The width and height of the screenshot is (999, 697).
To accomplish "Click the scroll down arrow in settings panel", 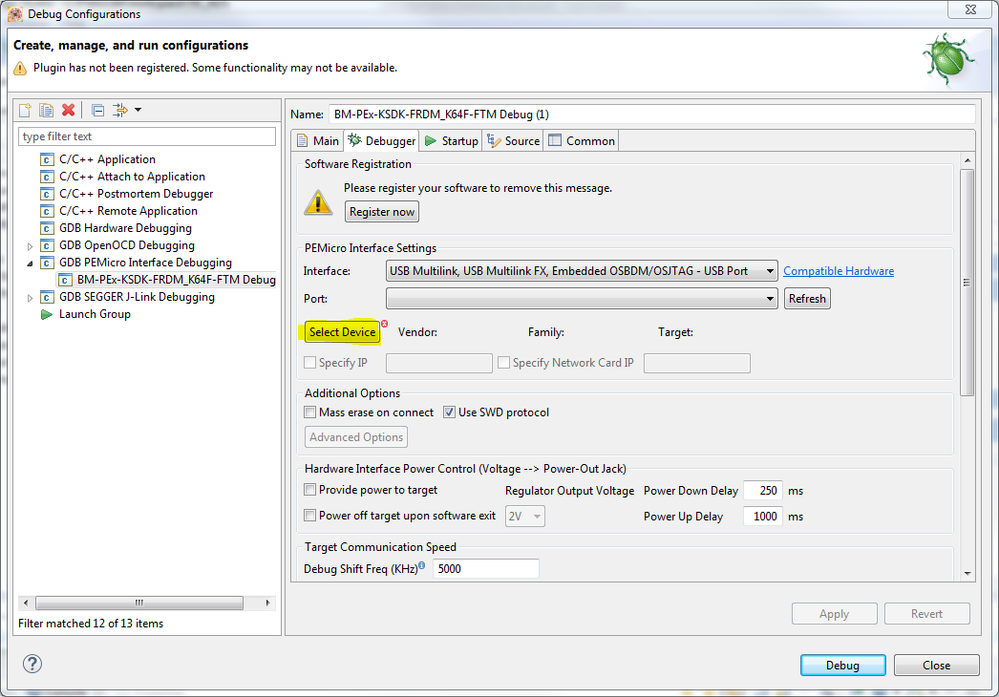I will tap(968, 573).
